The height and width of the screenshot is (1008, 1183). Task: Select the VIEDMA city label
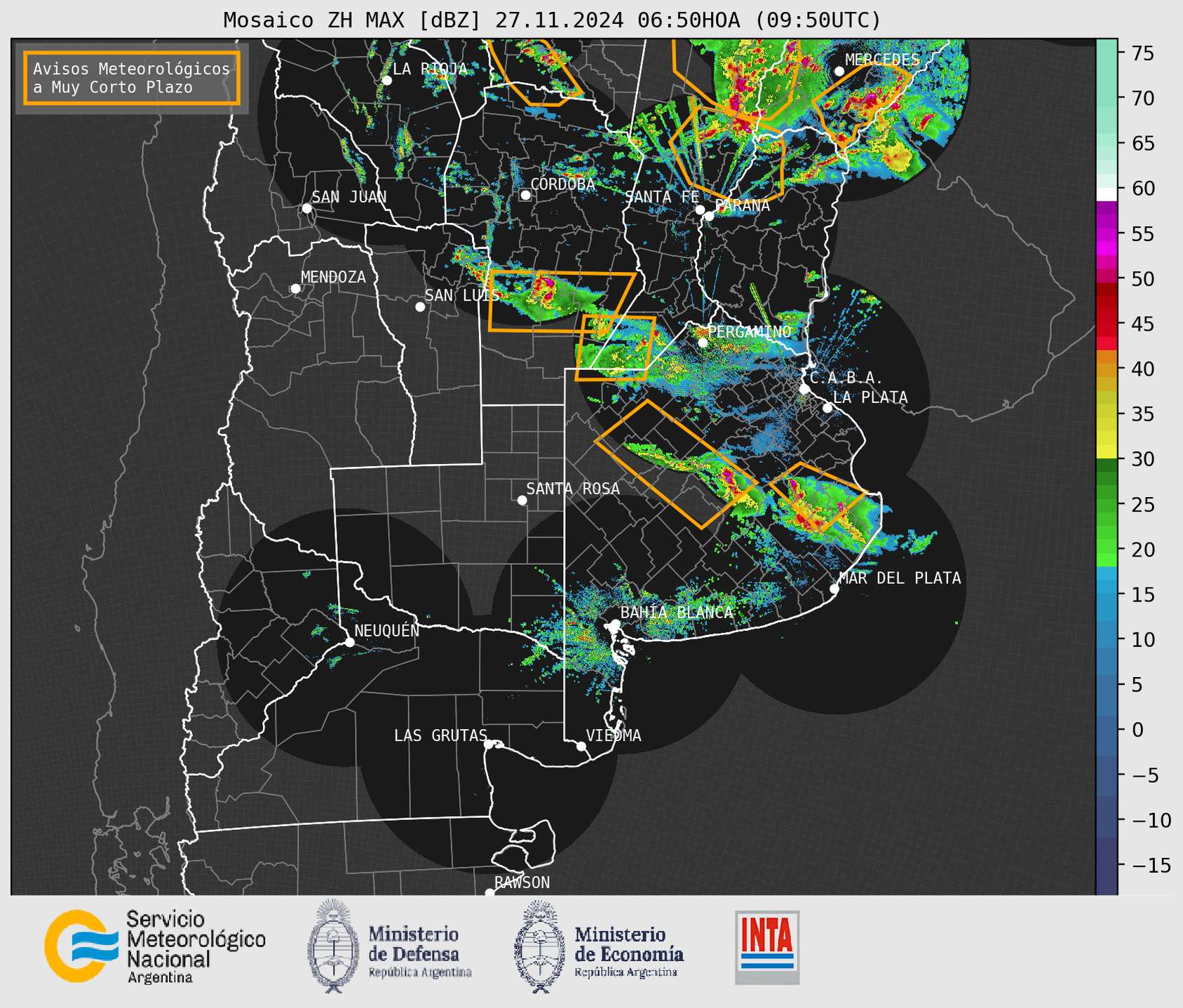click(x=614, y=735)
